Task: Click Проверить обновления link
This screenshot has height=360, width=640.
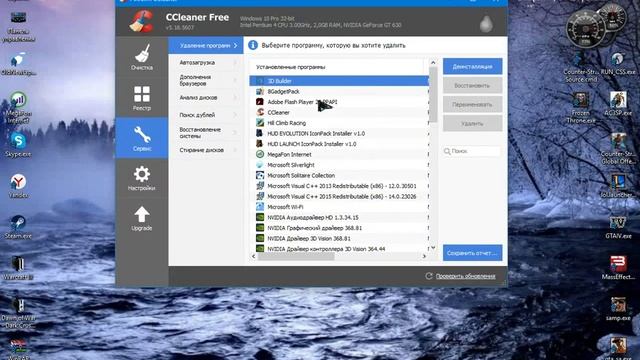Action: 465,276
